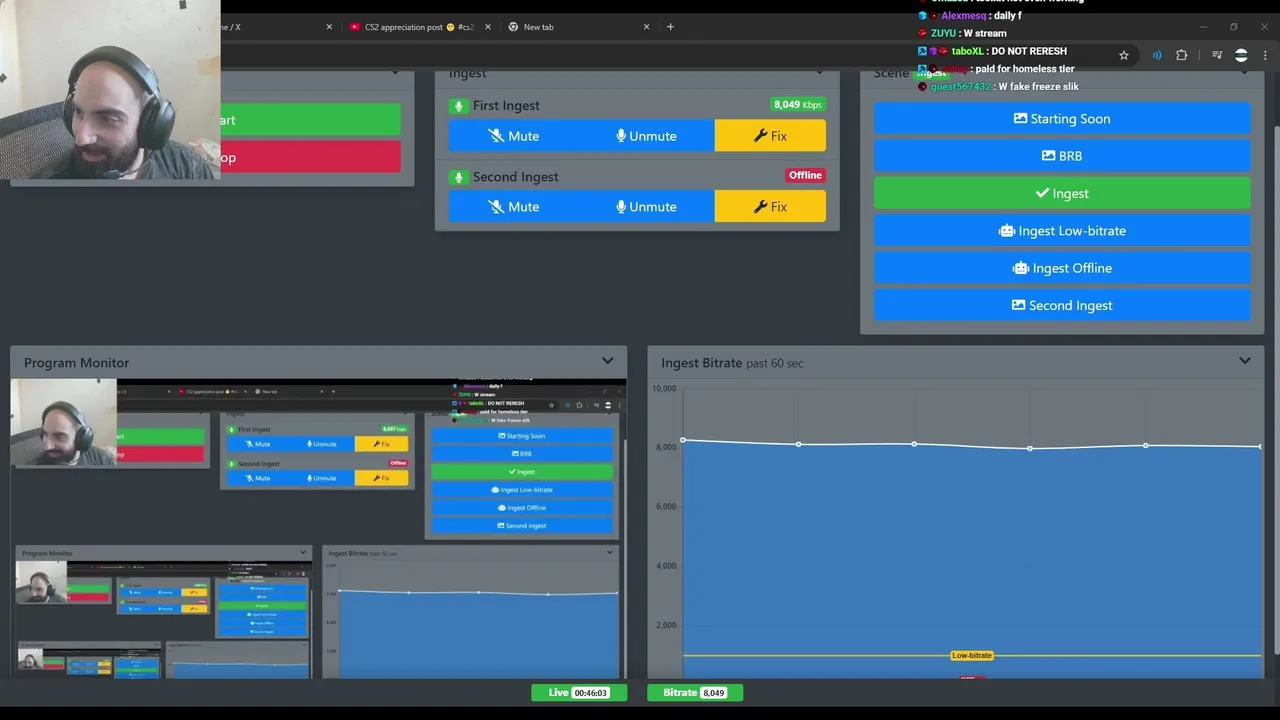This screenshot has width=1280, height=720.
Task: Mute the First Ingest audio
Action: coord(513,136)
